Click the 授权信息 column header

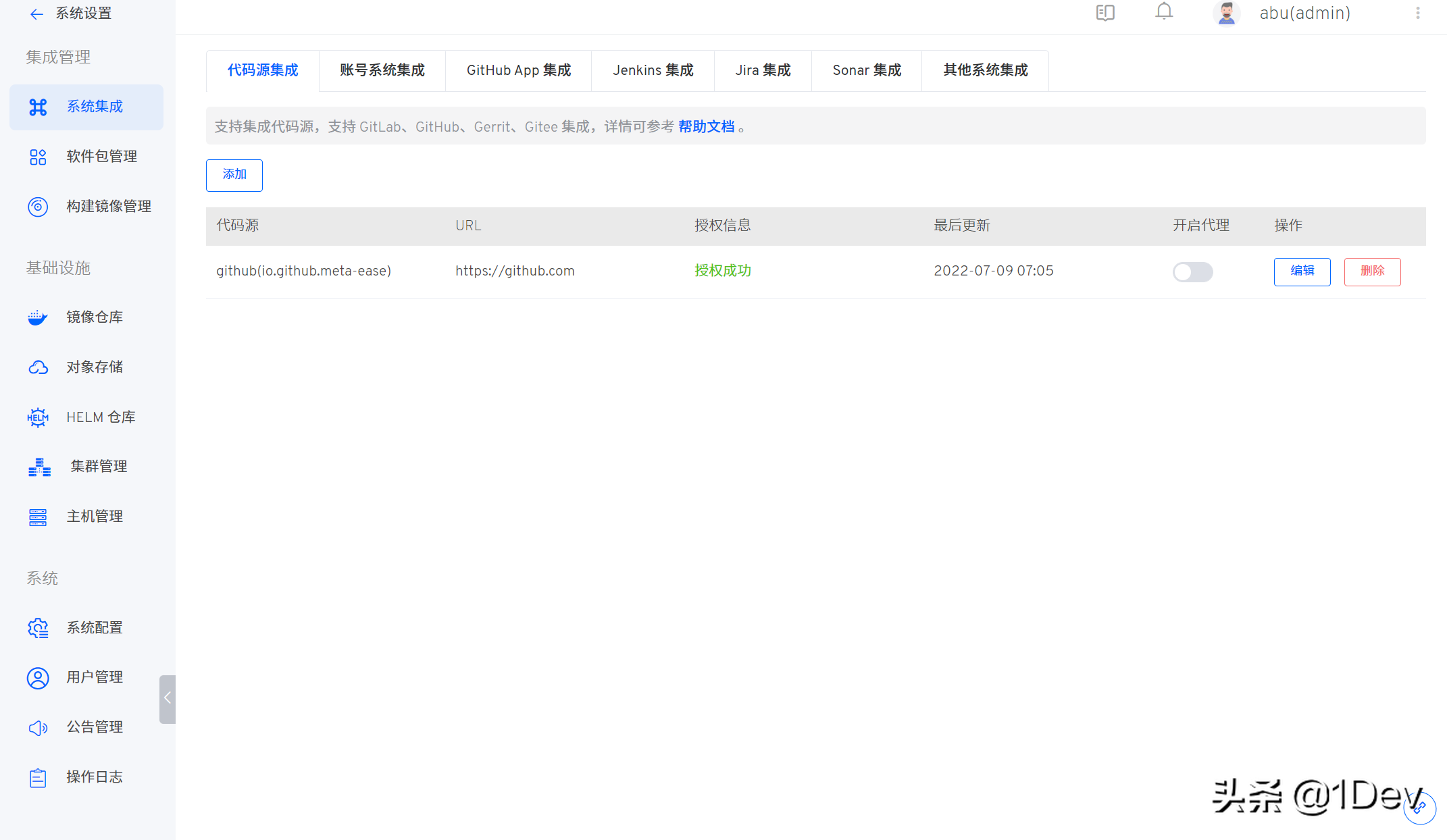tap(723, 226)
